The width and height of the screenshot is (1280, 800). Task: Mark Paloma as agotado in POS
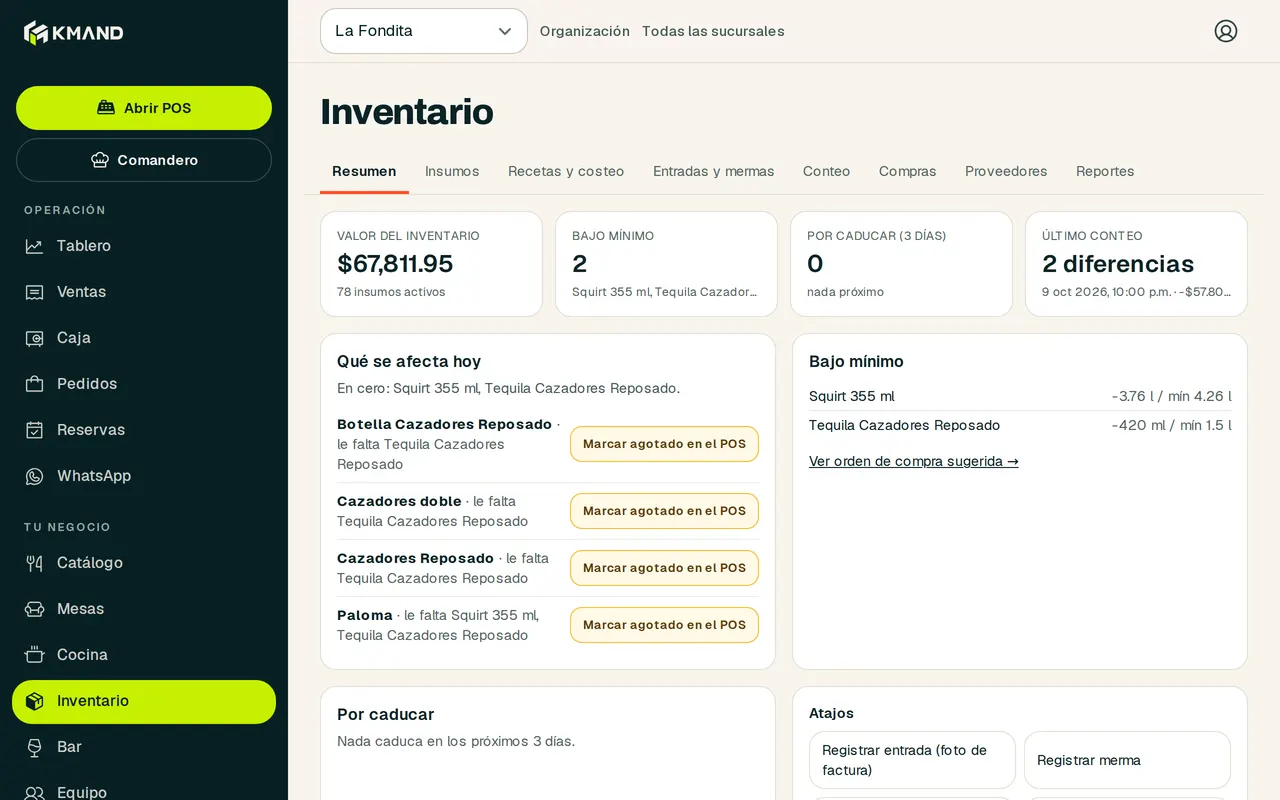[x=664, y=625]
